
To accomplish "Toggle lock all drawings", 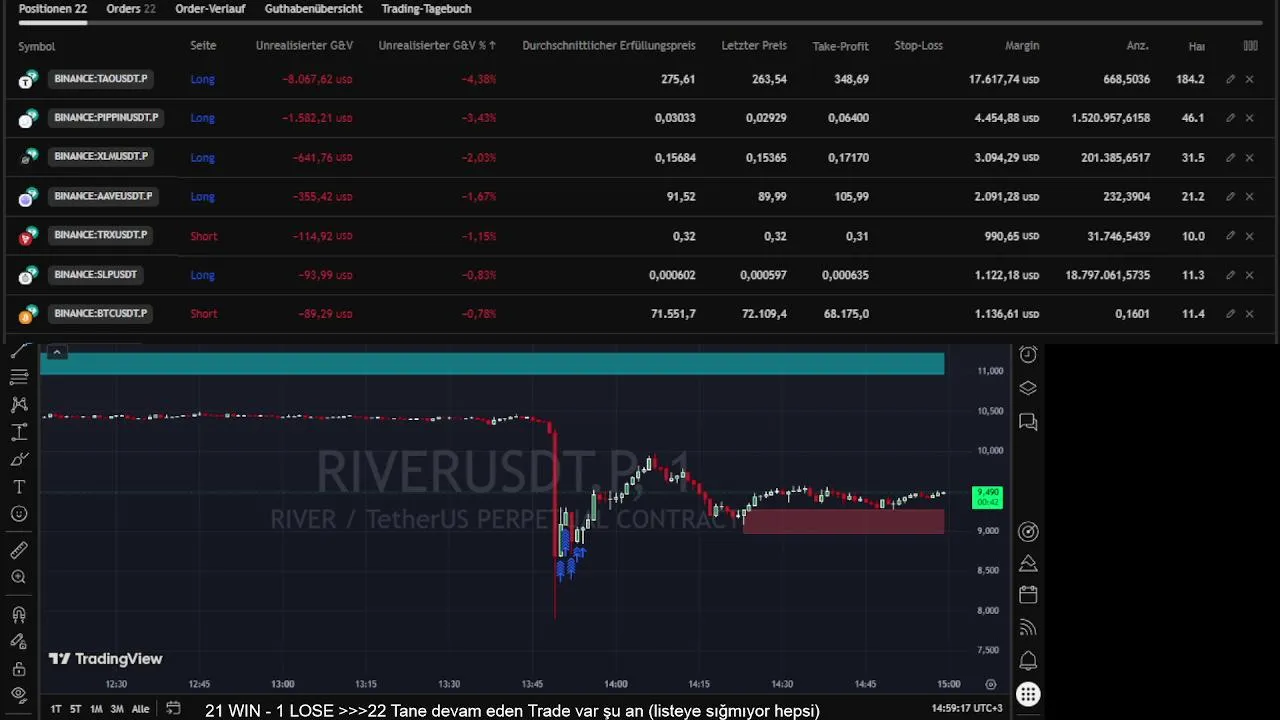I will [x=19, y=668].
